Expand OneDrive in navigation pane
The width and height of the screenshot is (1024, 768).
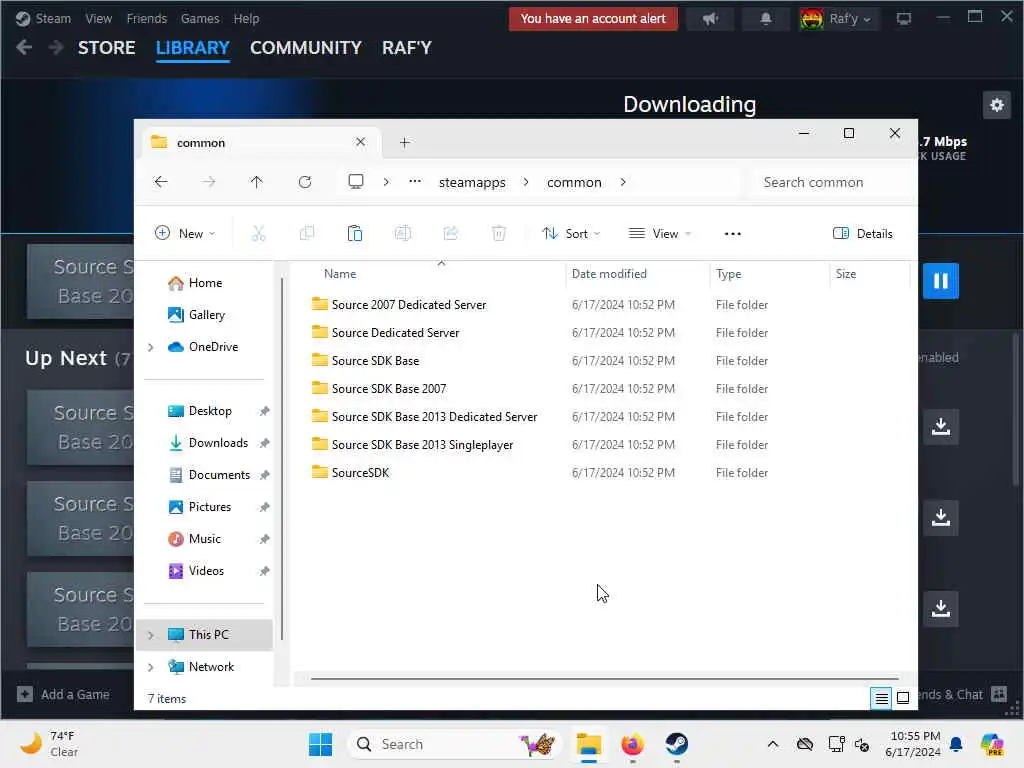[x=151, y=347]
